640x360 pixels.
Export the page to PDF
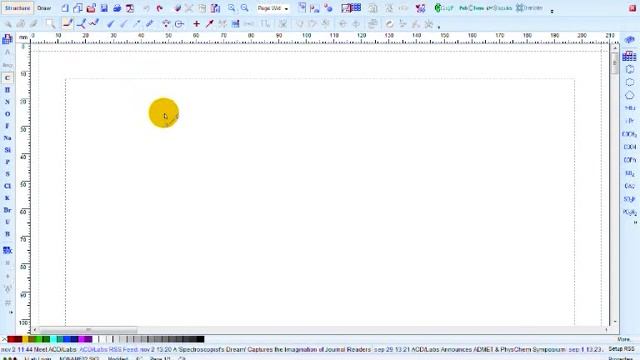[x=130, y=8]
